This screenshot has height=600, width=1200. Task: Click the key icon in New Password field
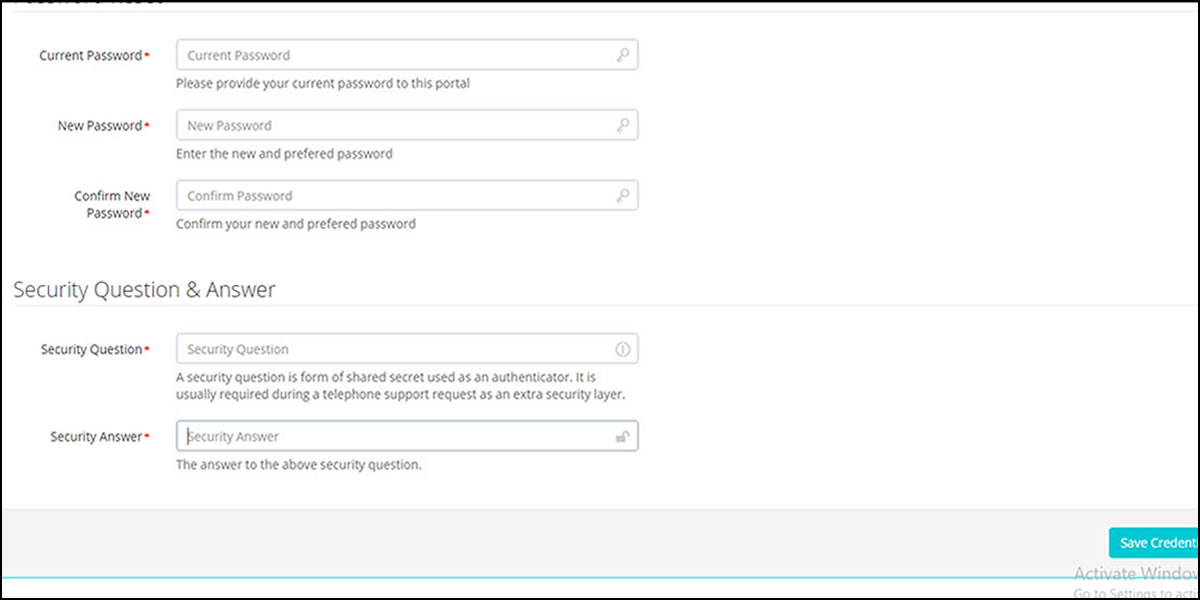pos(622,126)
